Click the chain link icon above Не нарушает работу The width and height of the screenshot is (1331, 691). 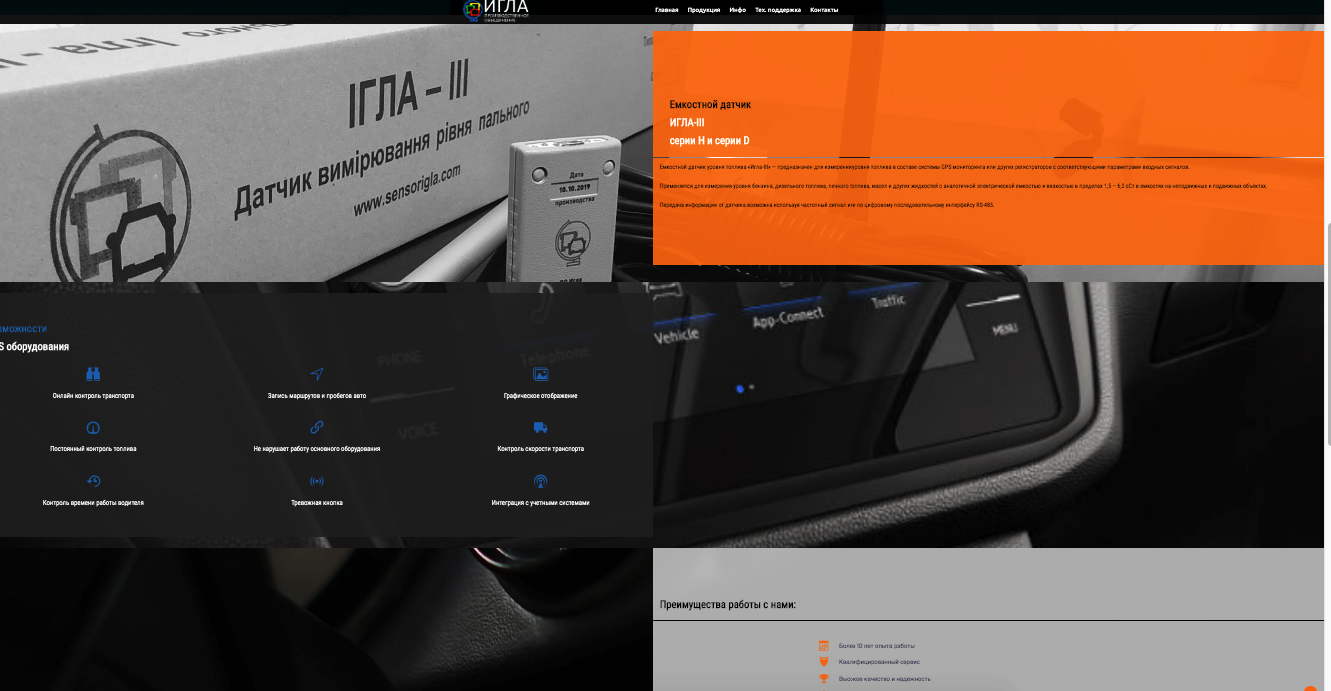pyautogui.click(x=317, y=428)
